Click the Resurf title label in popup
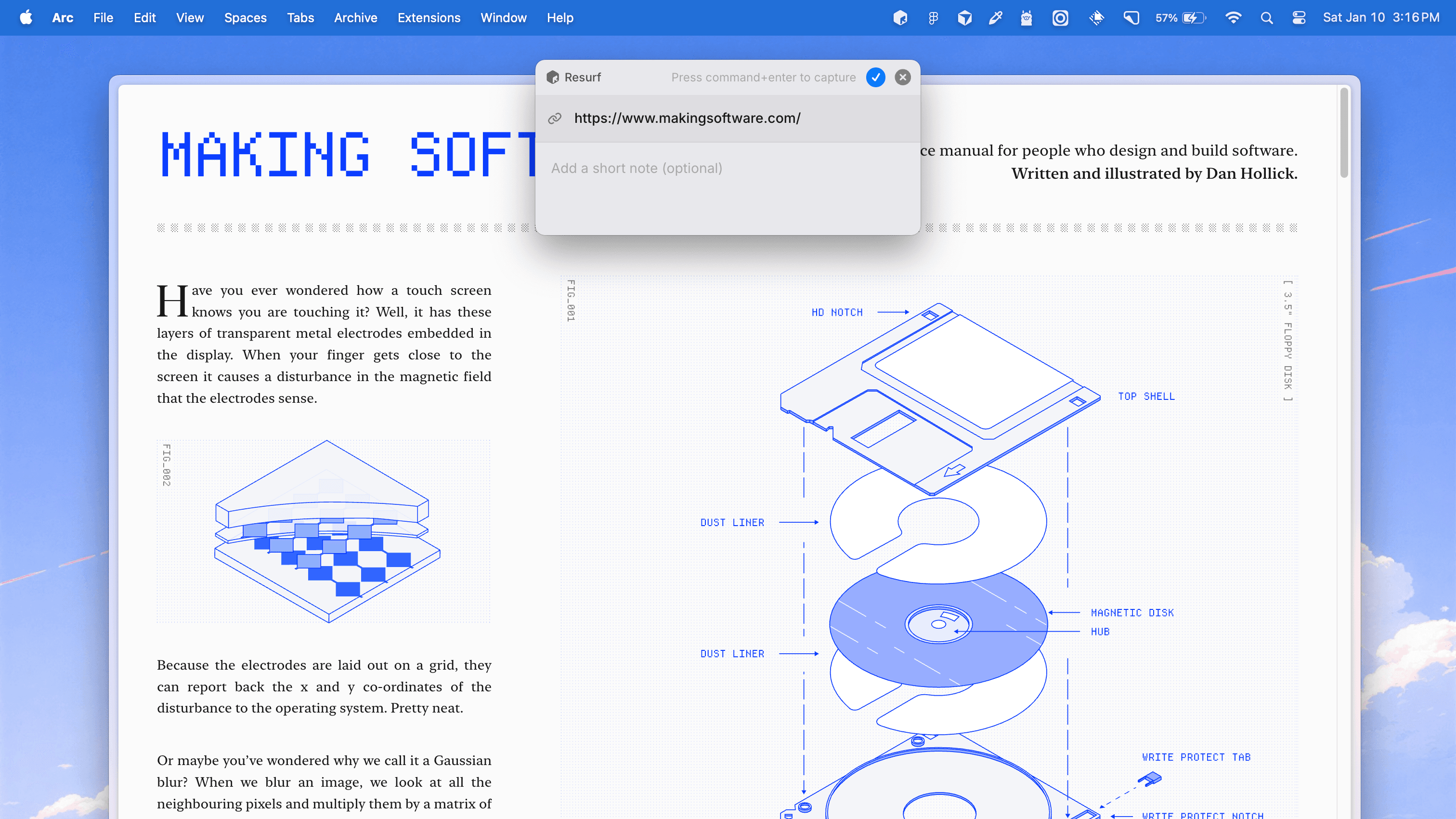 click(582, 78)
